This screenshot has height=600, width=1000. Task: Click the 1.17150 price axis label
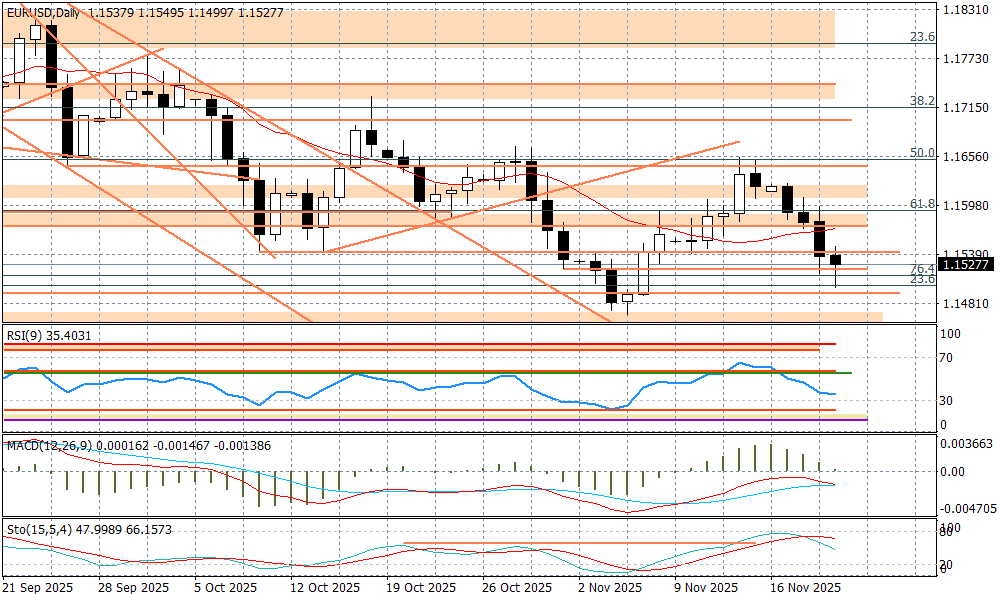(x=966, y=107)
